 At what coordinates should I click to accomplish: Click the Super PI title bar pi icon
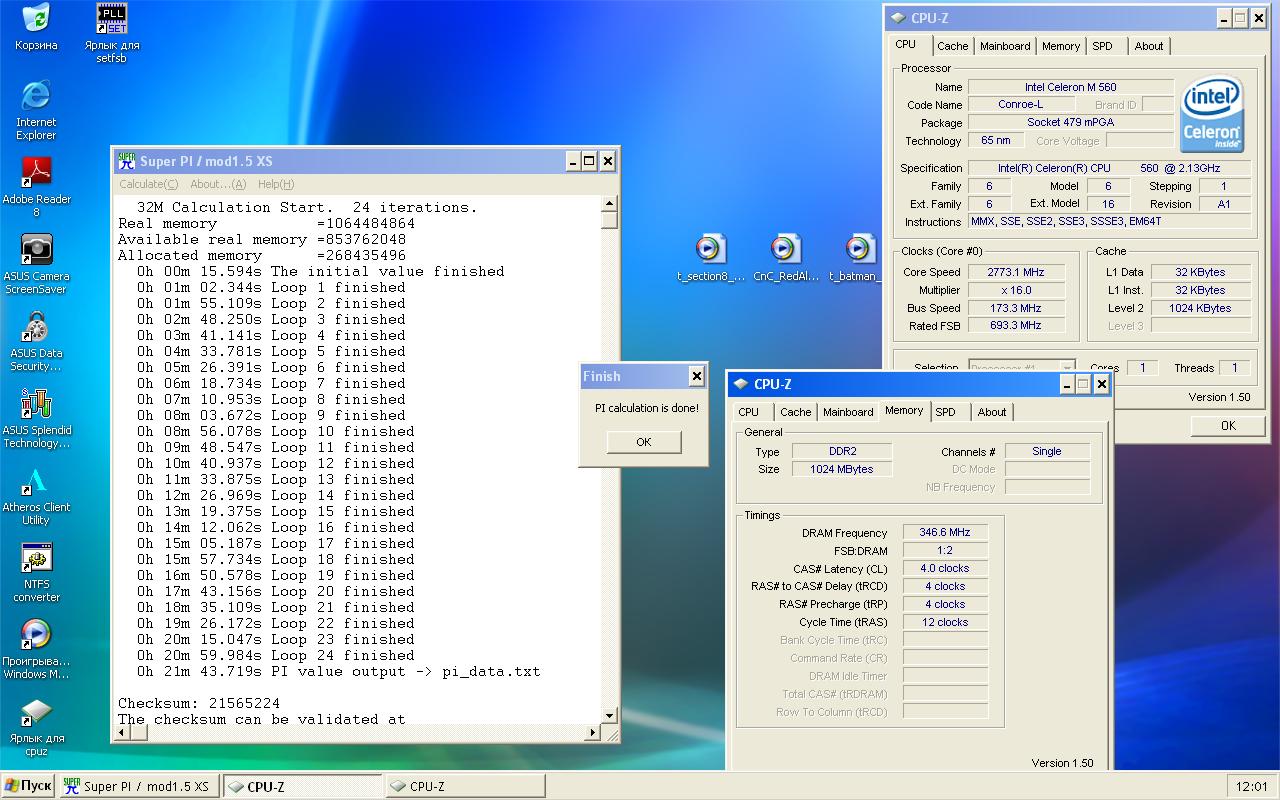tap(126, 161)
